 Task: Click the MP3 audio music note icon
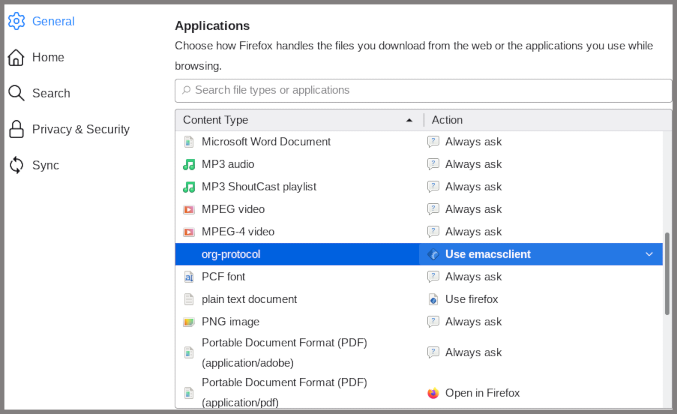[x=189, y=164]
